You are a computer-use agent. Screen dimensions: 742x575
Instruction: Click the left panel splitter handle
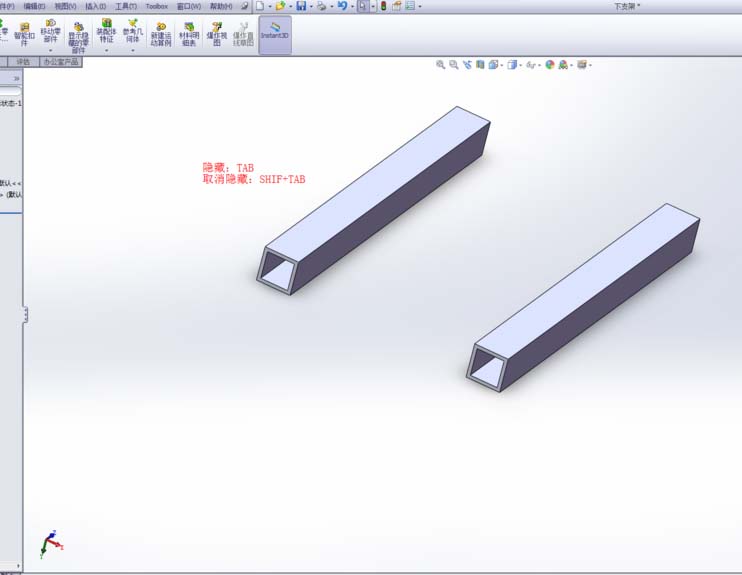[x=25, y=315]
